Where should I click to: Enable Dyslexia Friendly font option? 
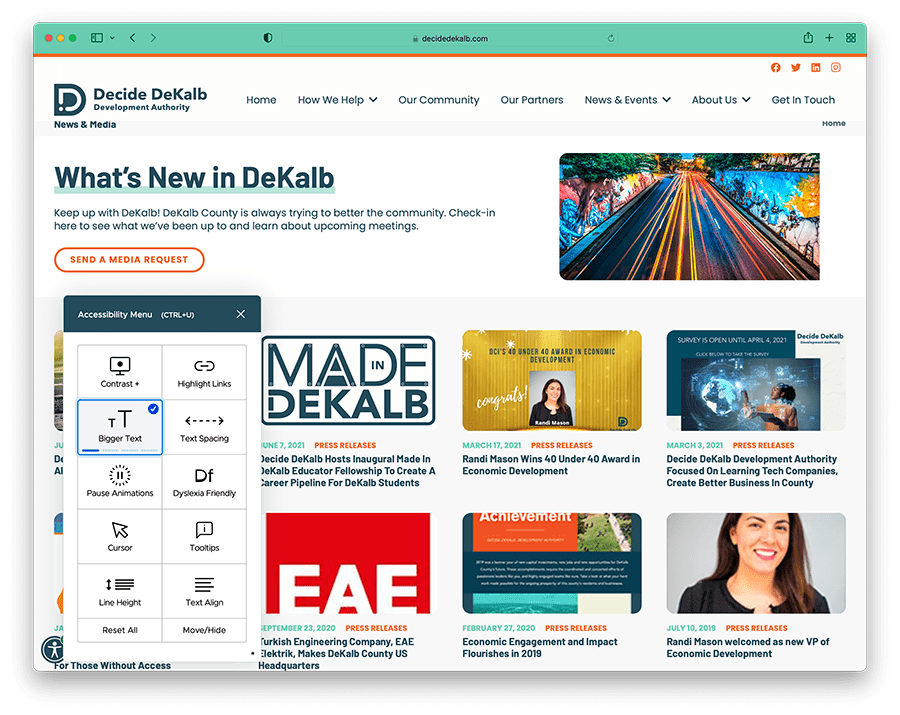coord(204,482)
